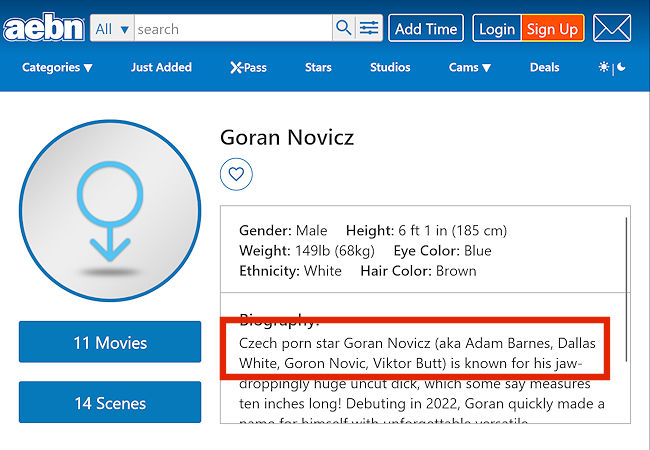The width and height of the screenshot is (650, 450).
Task: Navigate to the Deals page
Action: (x=544, y=68)
